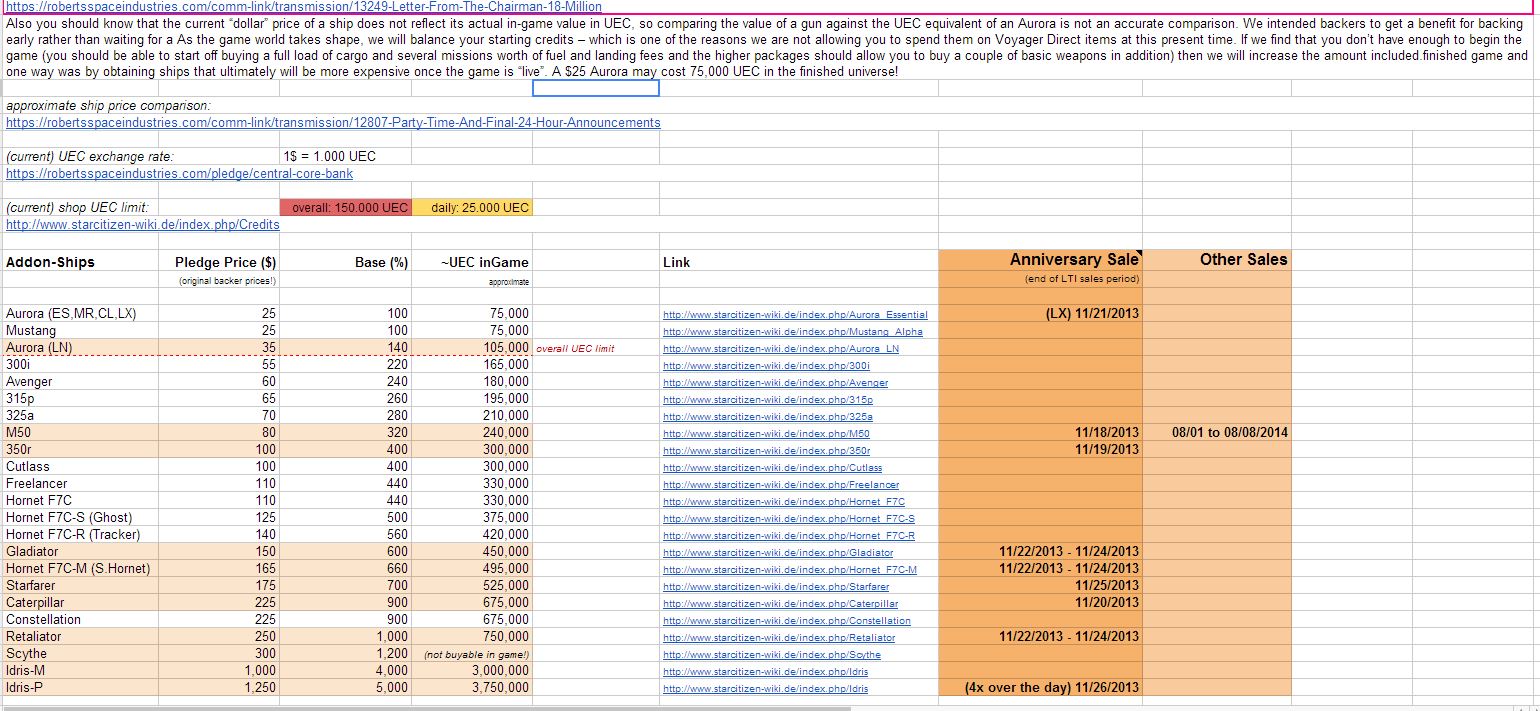Open the Idris link in the Idris-M row
The width and height of the screenshot is (1540, 711).
(x=765, y=671)
